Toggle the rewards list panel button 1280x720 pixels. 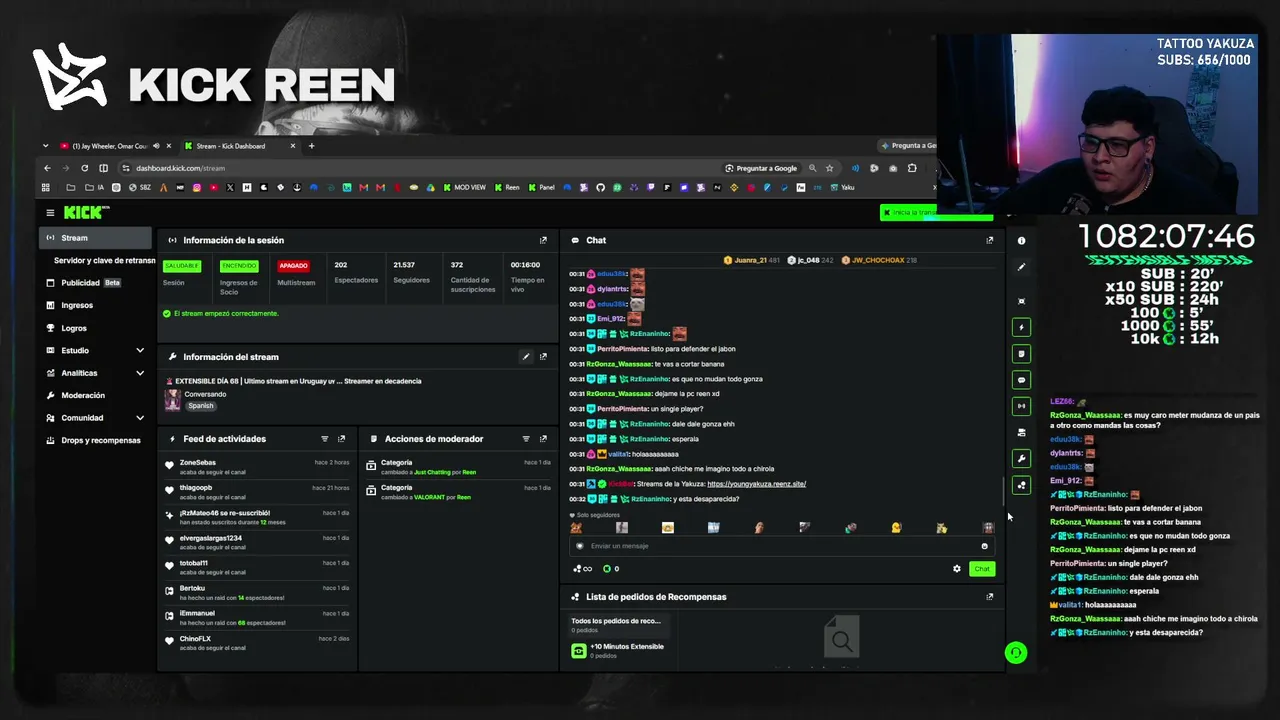click(1021, 485)
